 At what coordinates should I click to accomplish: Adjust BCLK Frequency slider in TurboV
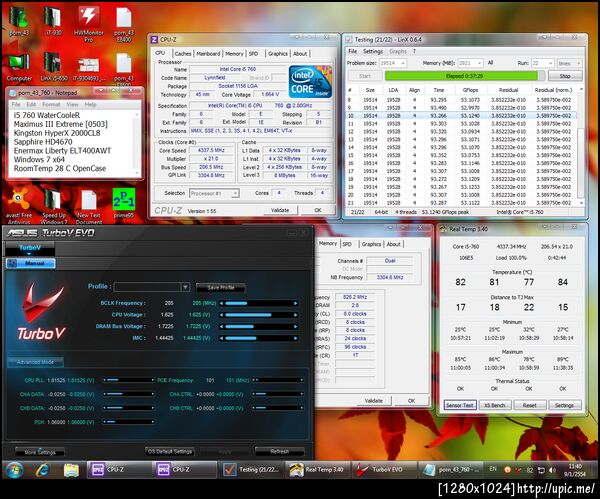pos(259,303)
